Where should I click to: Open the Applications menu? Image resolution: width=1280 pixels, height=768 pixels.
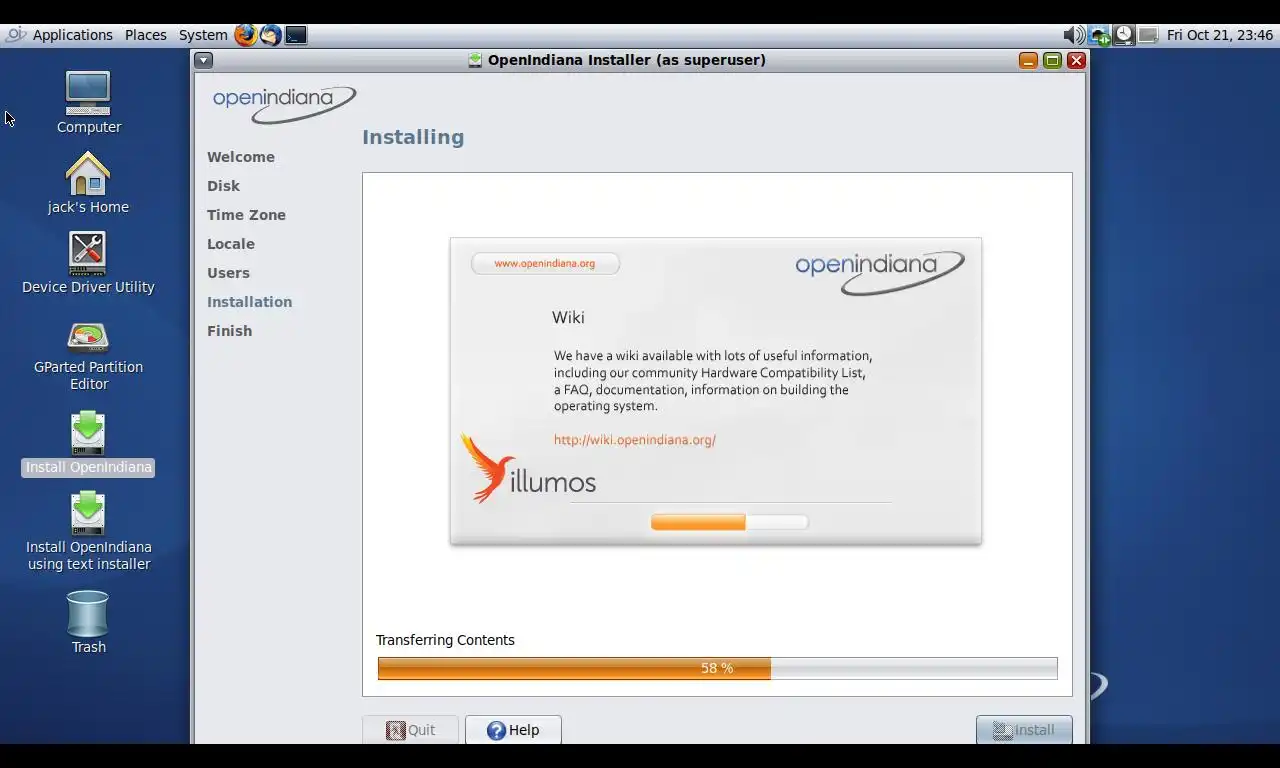(72, 35)
